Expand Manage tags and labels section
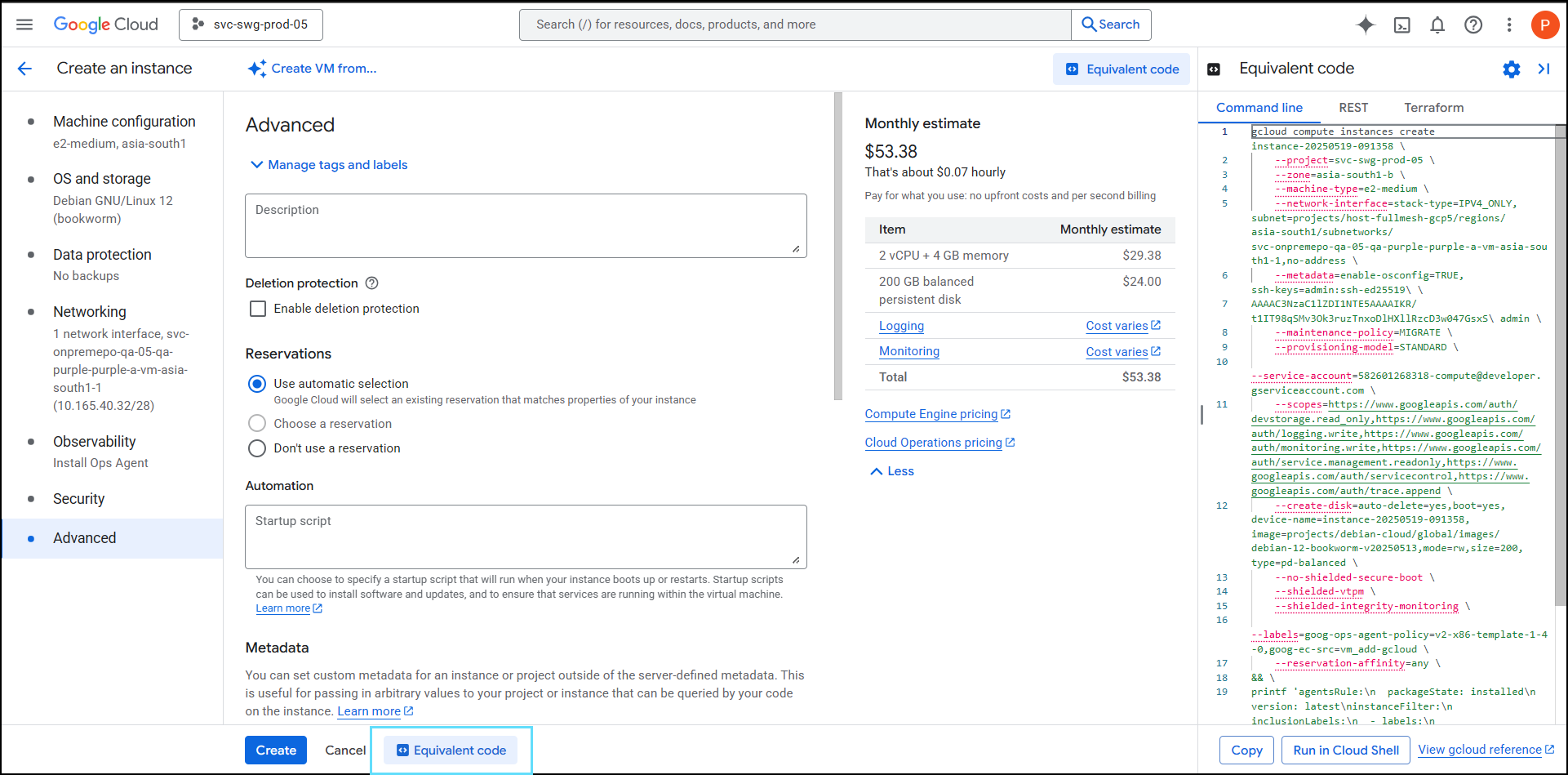 coord(329,165)
